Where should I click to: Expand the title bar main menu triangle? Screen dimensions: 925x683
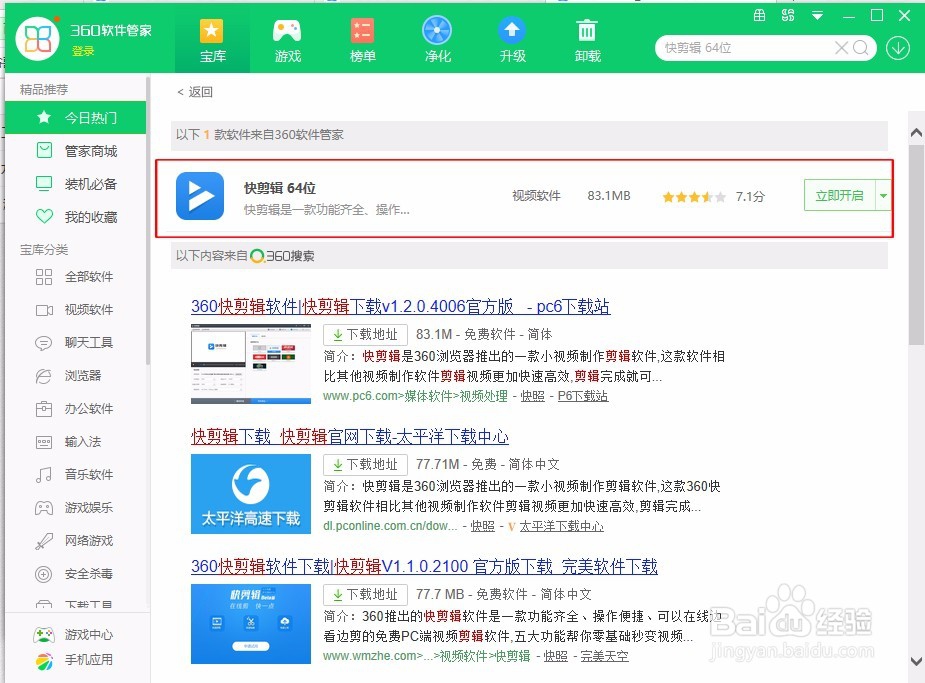pos(817,16)
